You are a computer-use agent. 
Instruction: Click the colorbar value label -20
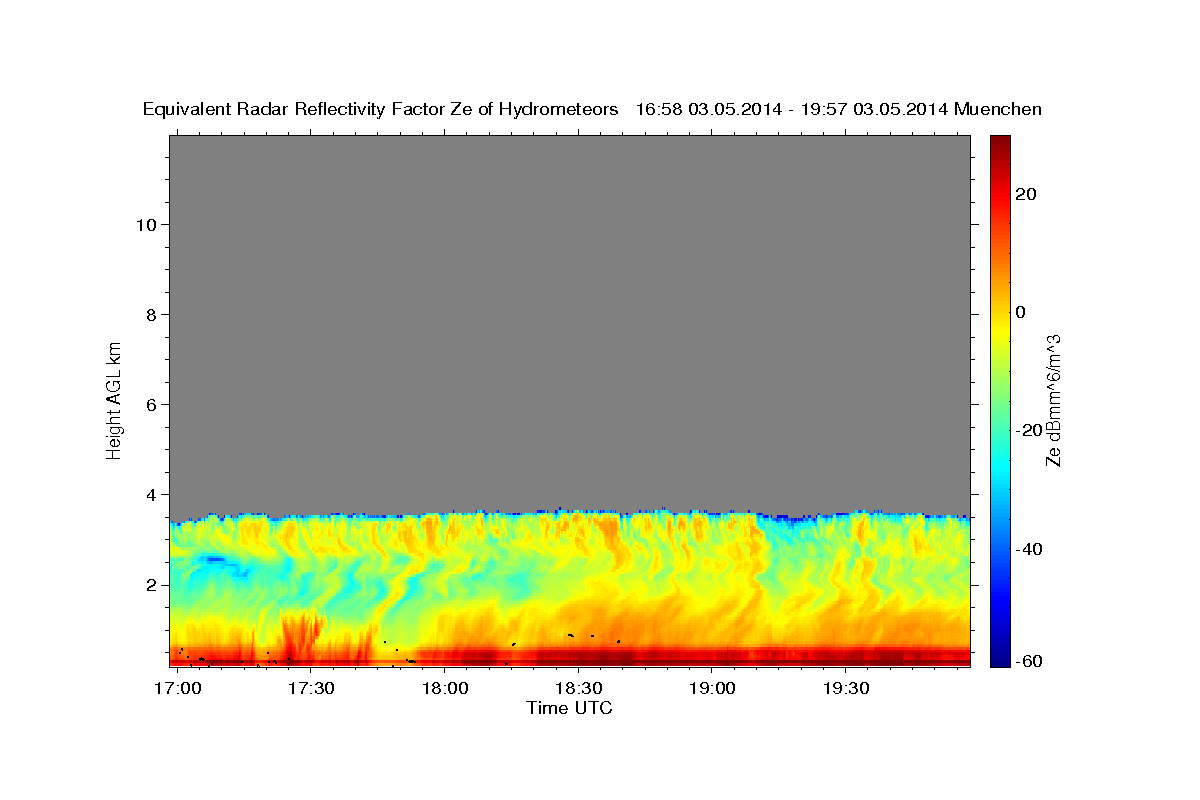click(x=1029, y=430)
